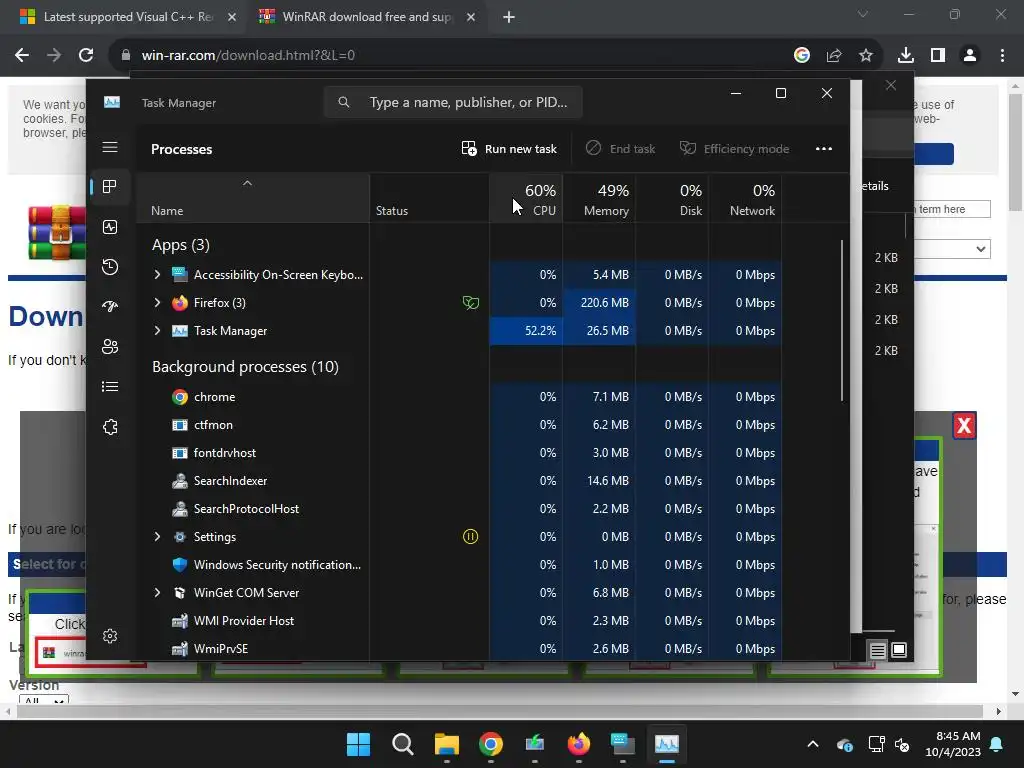Open the Services puzzle icon in sidebar

point(110,426)
